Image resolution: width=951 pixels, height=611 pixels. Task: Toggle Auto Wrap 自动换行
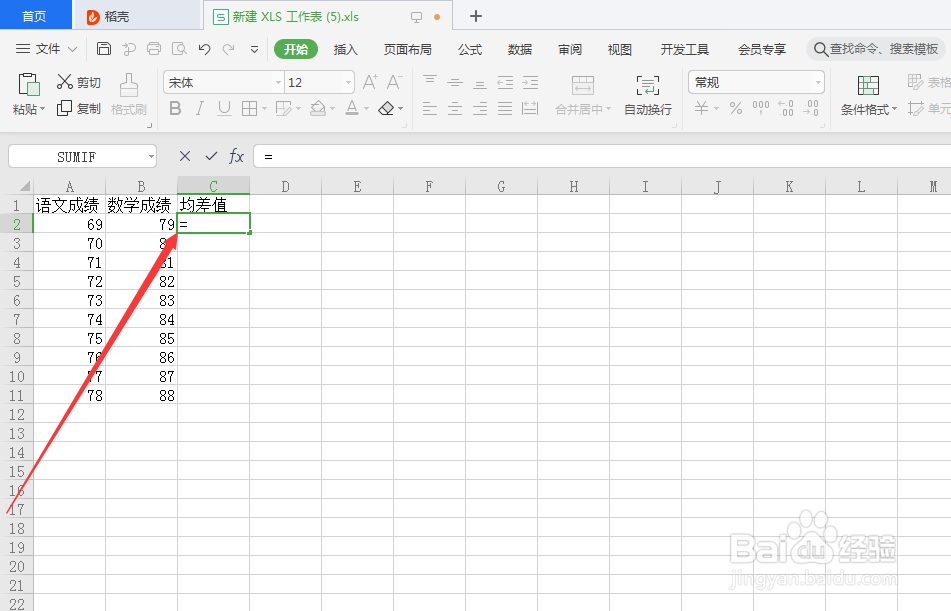(648, 95)
